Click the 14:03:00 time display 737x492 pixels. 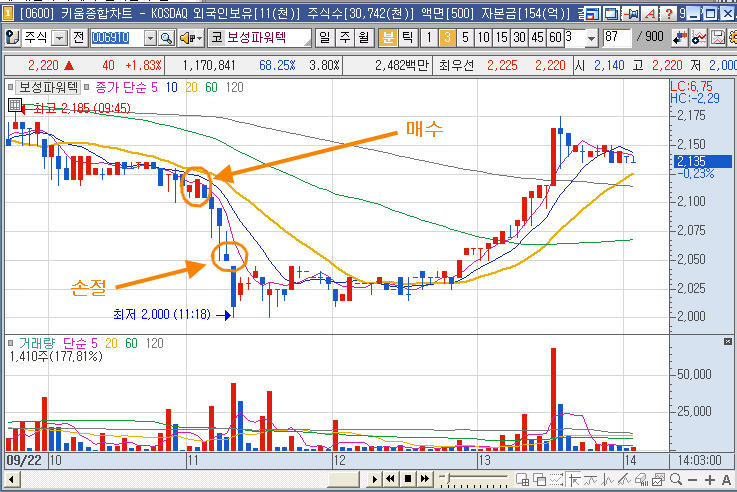click(x=699, y=460)
